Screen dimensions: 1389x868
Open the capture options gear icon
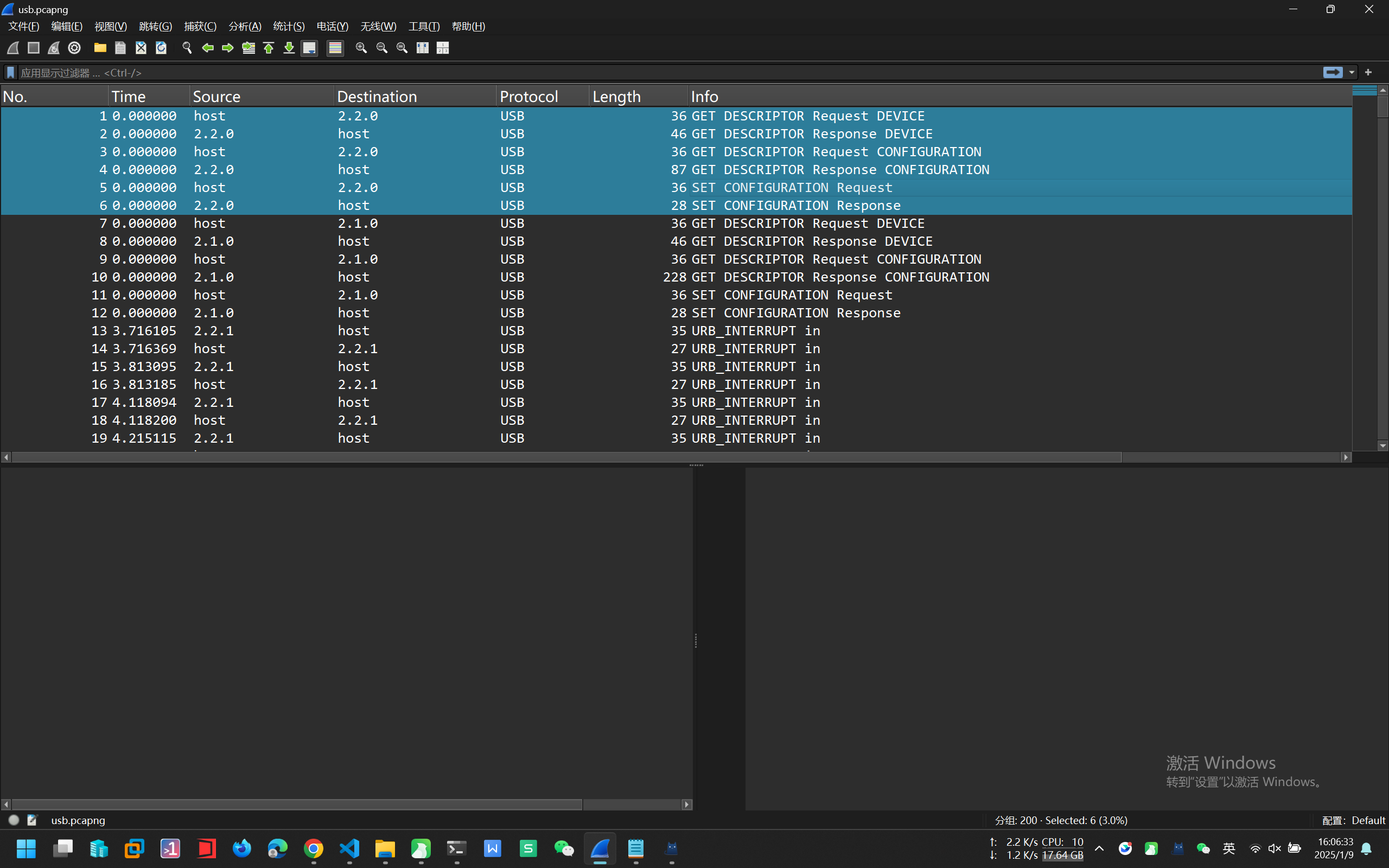pos(74,48)
